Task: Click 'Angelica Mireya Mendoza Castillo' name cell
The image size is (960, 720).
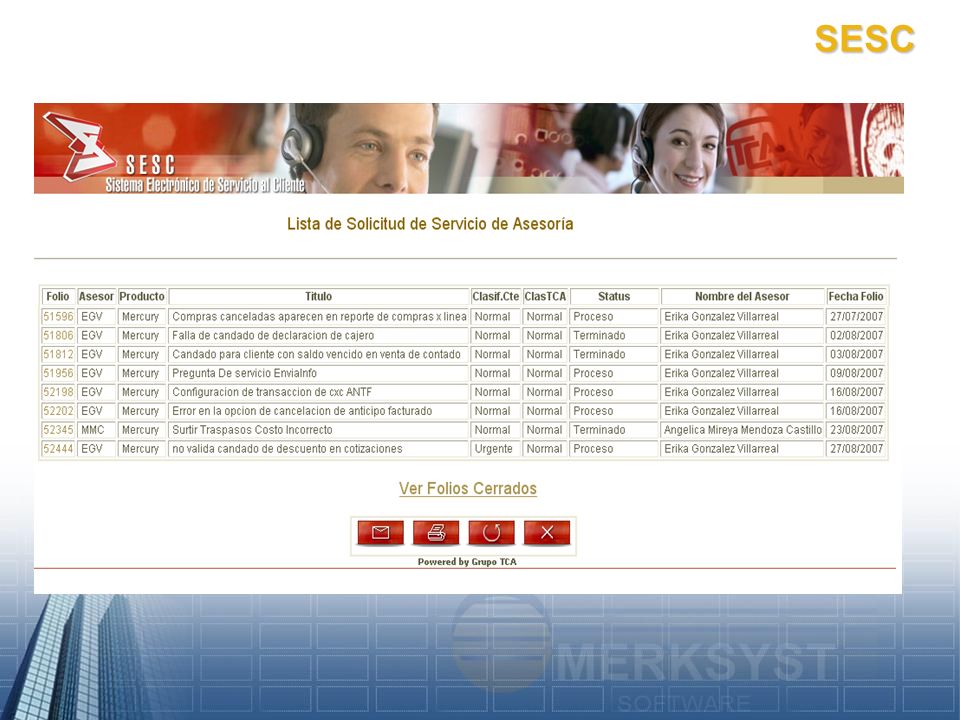Action: (x=743, y=430)
